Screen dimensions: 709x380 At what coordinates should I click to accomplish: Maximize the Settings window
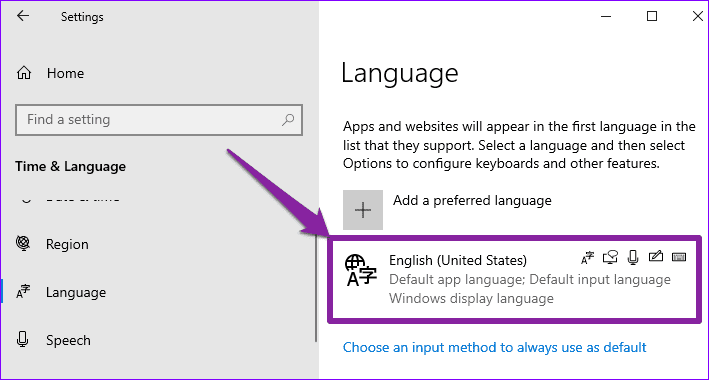[x=652, y=16]
